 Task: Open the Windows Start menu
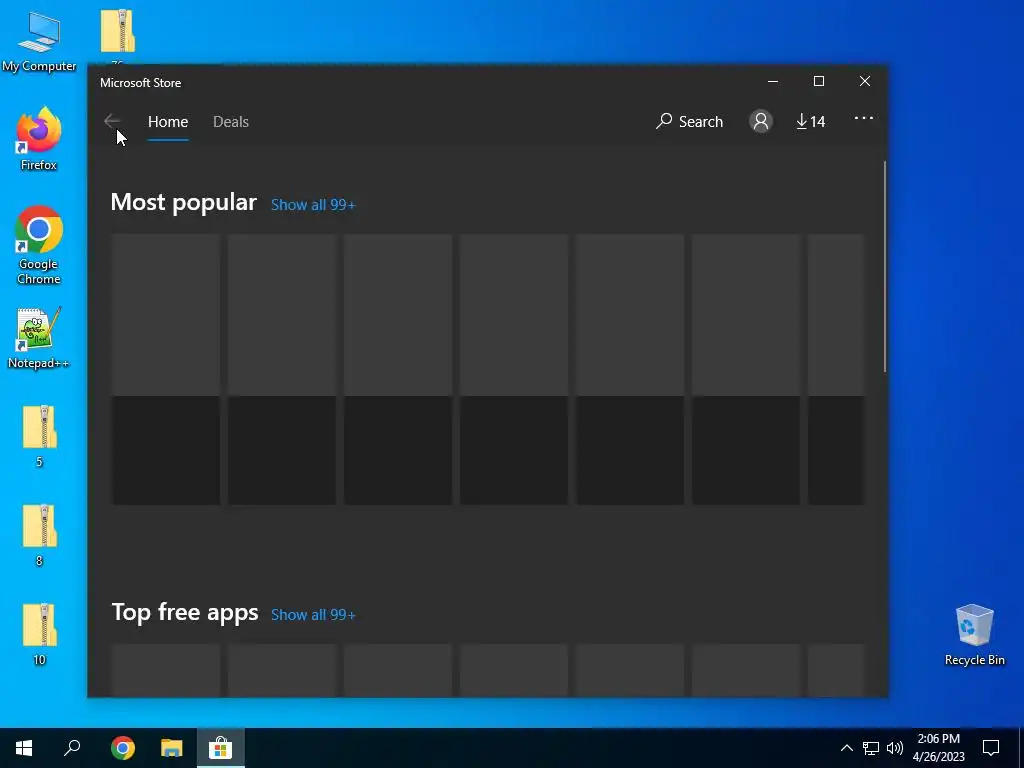(24, 748)
